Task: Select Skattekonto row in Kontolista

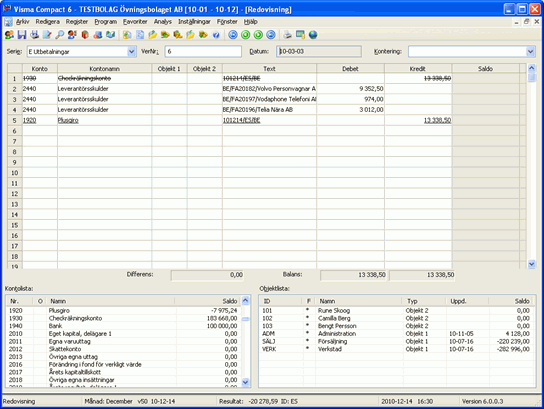Action: 124,349
